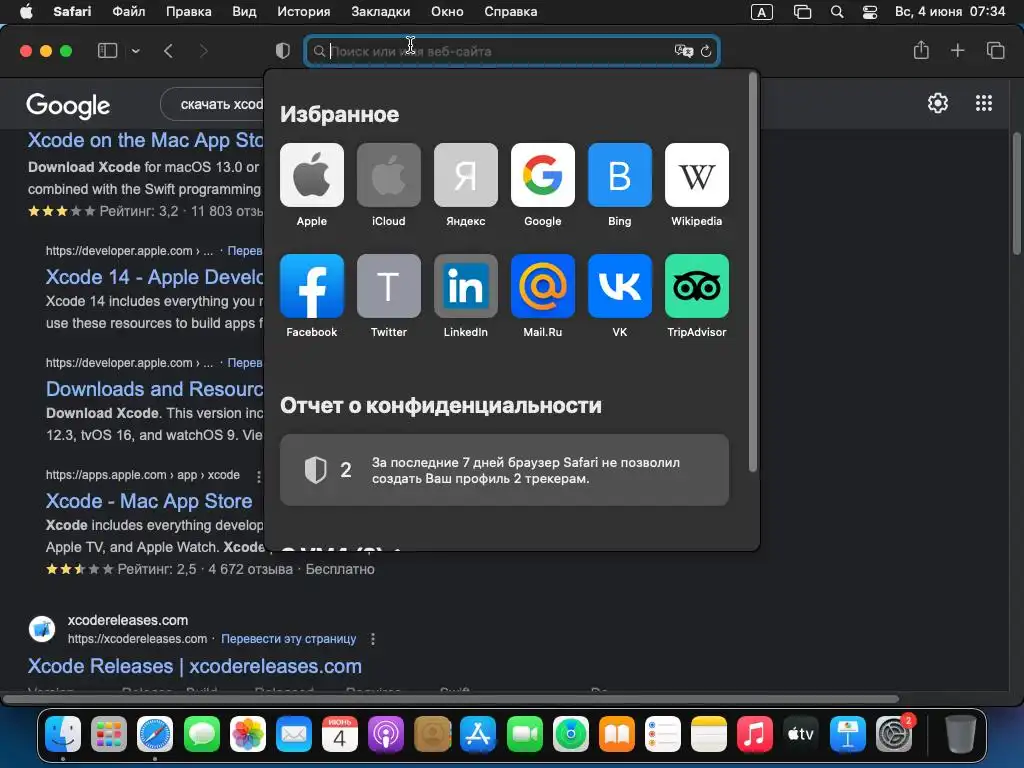
Task: Click the date and time in menu bar
Action: [950, 11]
